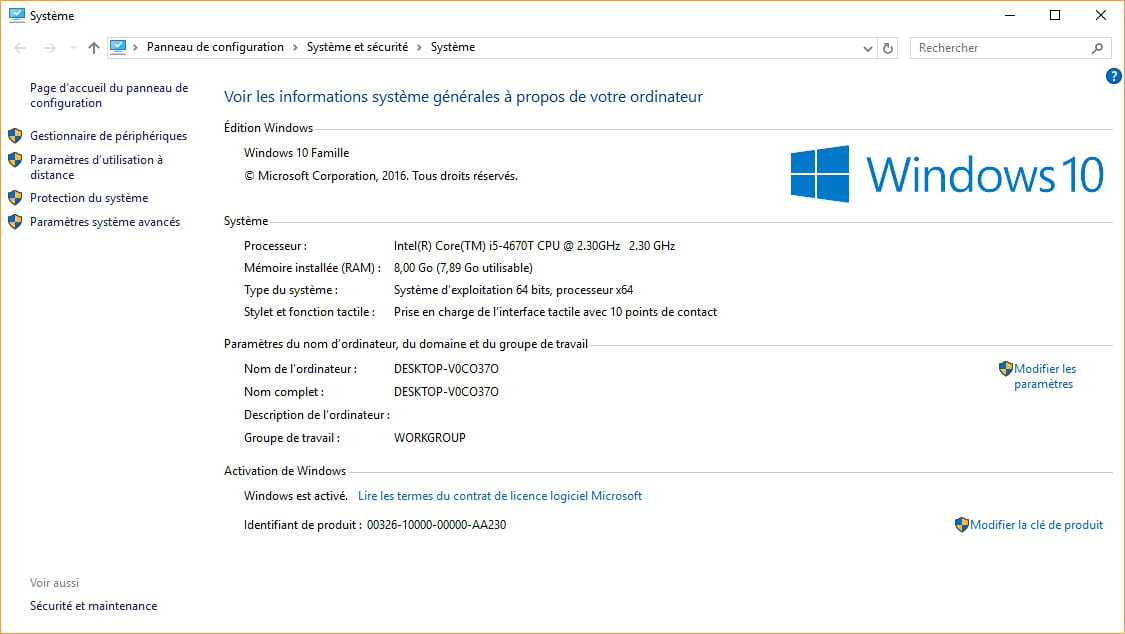Click shield icon beside Gestionnaire de périphériques
The image size is (1125, 634).
click(15, 136)
